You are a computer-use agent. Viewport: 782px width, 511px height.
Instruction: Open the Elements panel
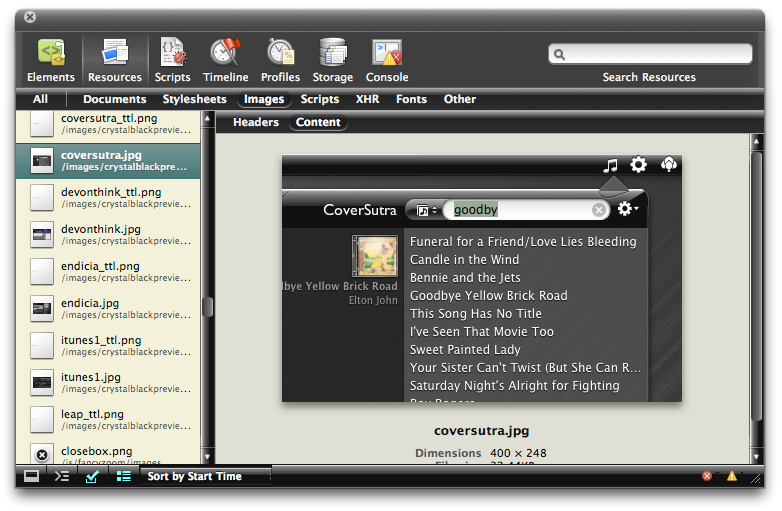click(x=51, y=60)
